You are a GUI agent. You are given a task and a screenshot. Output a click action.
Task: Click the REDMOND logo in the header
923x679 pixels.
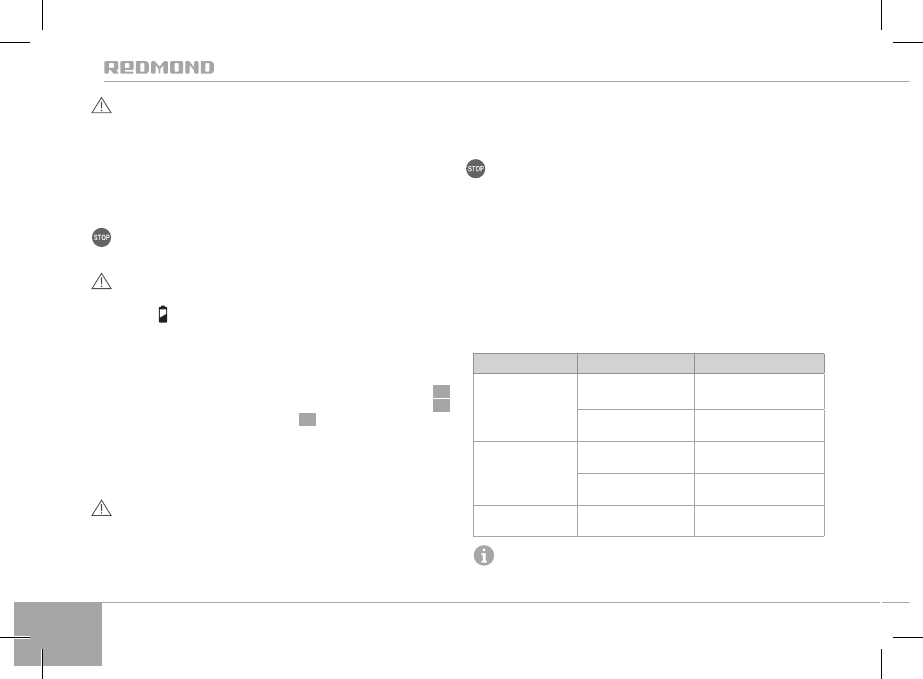click(159, 68)
